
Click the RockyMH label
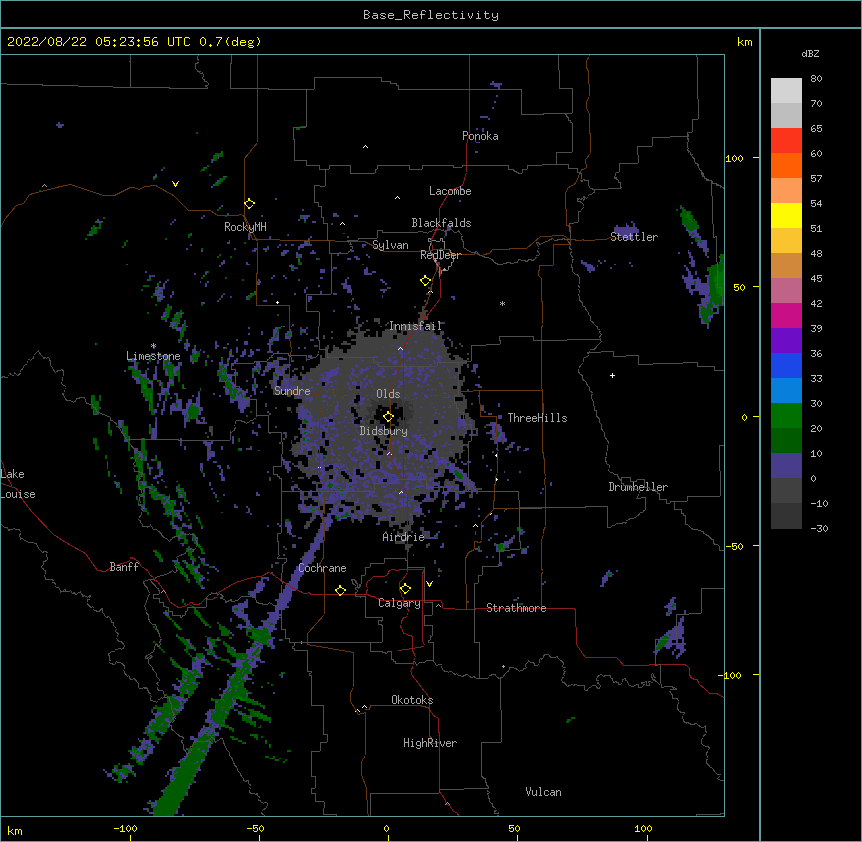click(x=245, y=226)
